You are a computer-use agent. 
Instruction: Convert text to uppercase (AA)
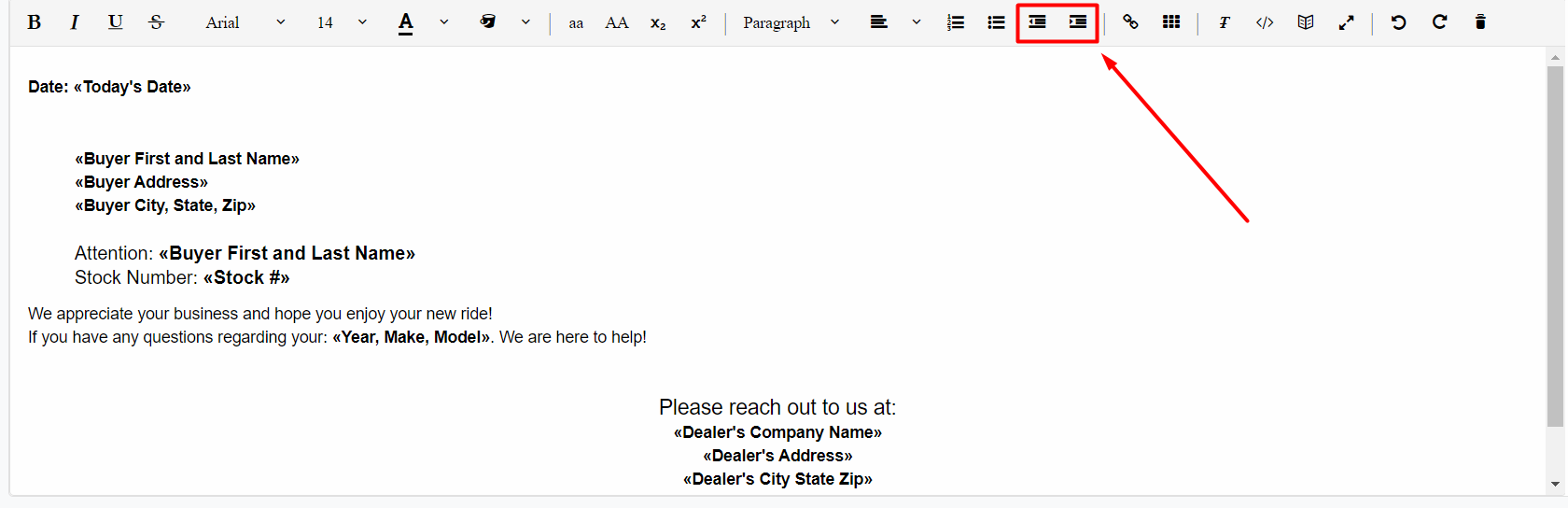(617, 22)
